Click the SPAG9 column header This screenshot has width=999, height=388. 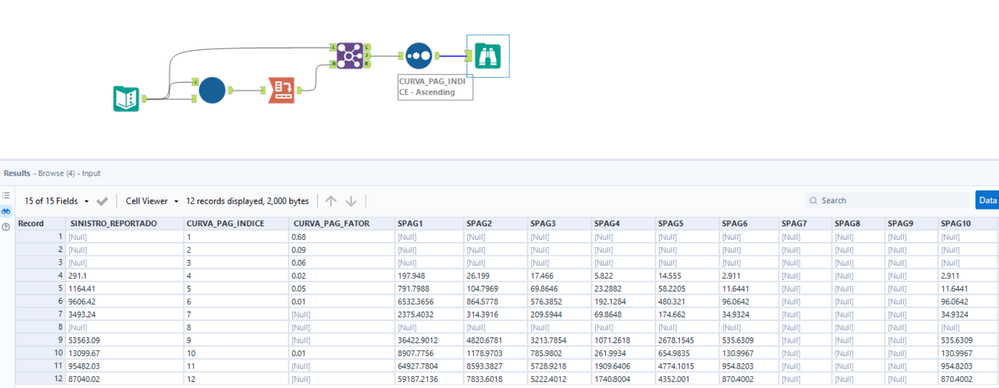tap(912, 224)
